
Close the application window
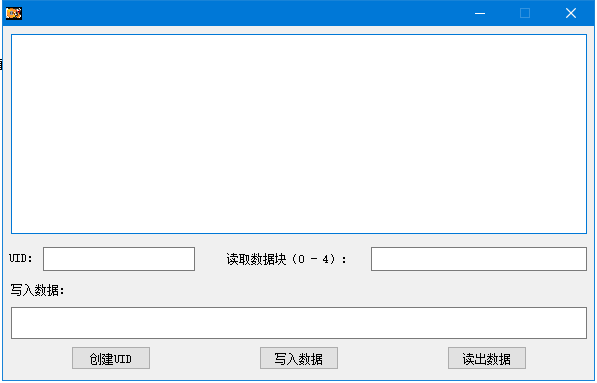pyautogui.click(x=571, y=13)
